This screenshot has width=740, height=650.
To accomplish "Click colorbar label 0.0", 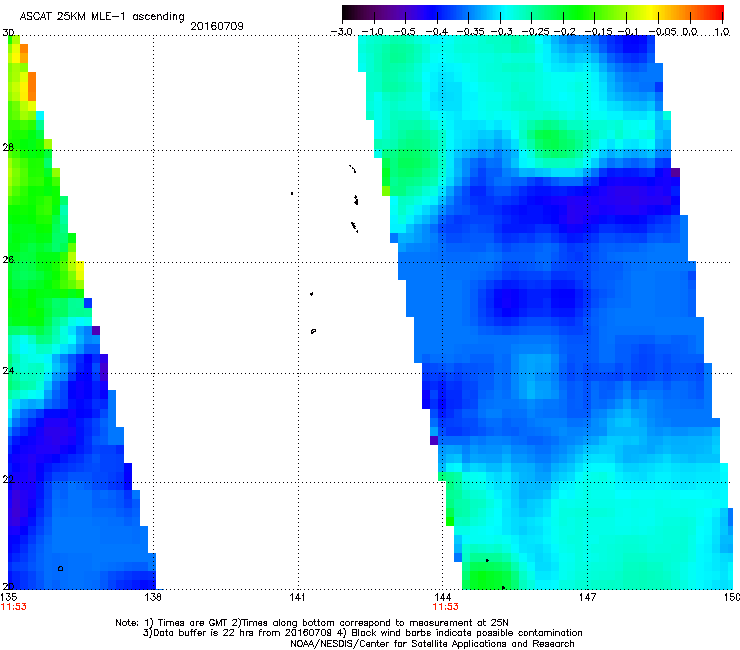I will (690, 32).
